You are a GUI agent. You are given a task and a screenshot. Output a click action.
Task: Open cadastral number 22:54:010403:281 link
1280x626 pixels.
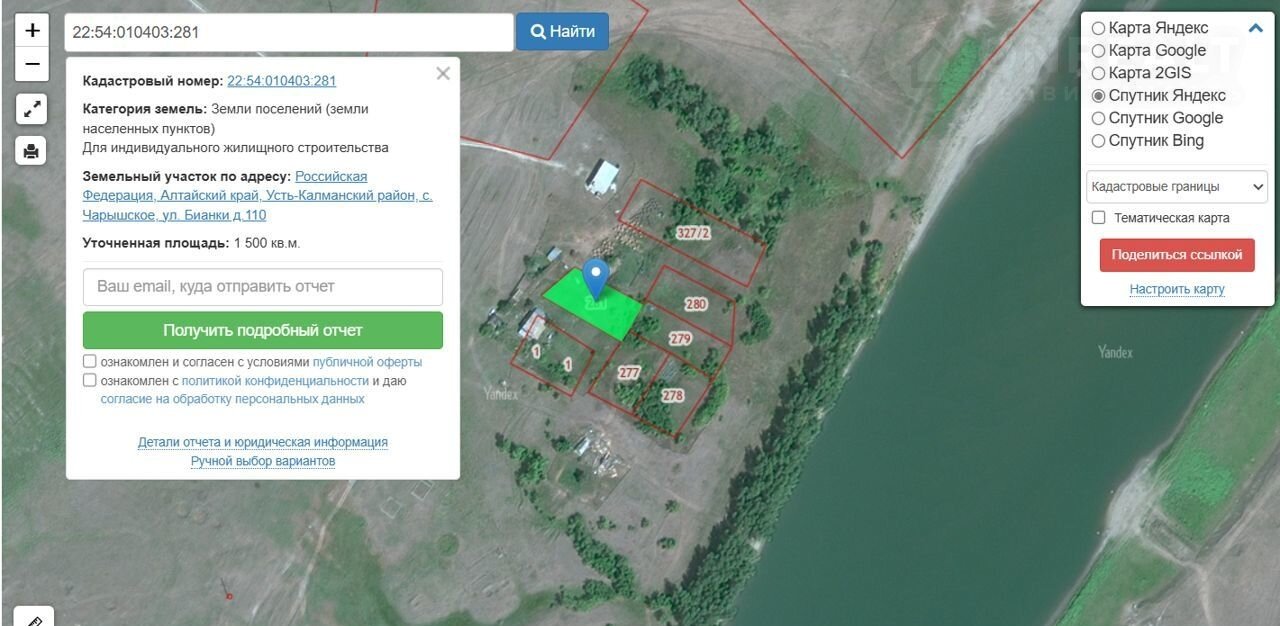tap(281, 81)
